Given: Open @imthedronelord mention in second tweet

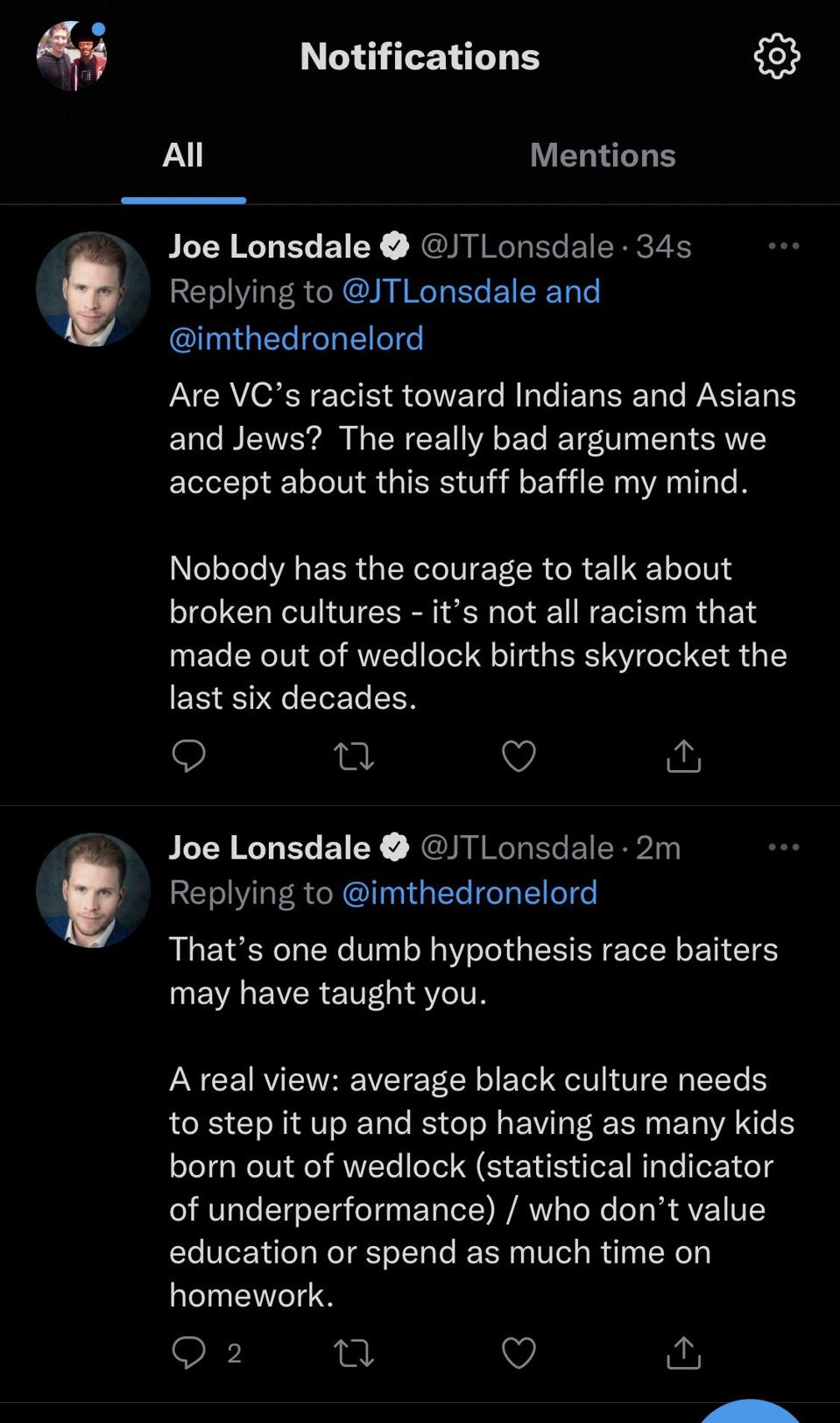Looking at the screenshot, I should pyautogui.click(x=469, y=892).
